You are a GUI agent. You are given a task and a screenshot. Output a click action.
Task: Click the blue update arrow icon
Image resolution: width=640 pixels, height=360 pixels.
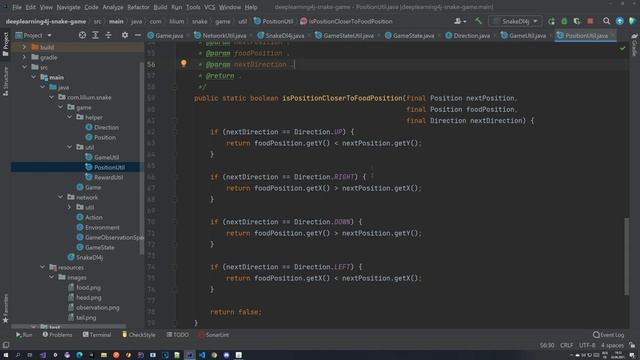[620, 21]
